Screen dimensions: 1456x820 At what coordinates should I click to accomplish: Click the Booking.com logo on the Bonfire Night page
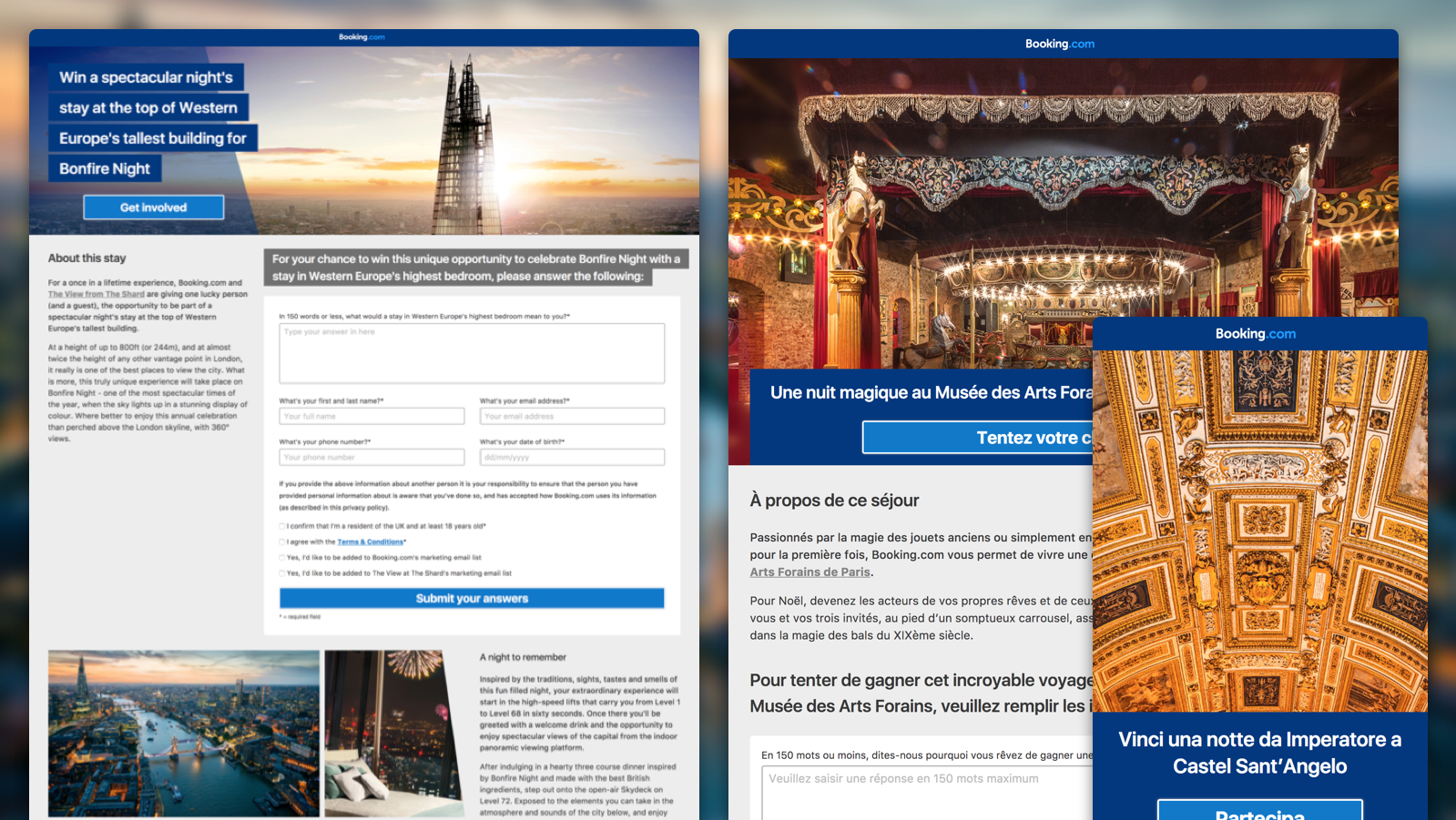click(361, 37)
